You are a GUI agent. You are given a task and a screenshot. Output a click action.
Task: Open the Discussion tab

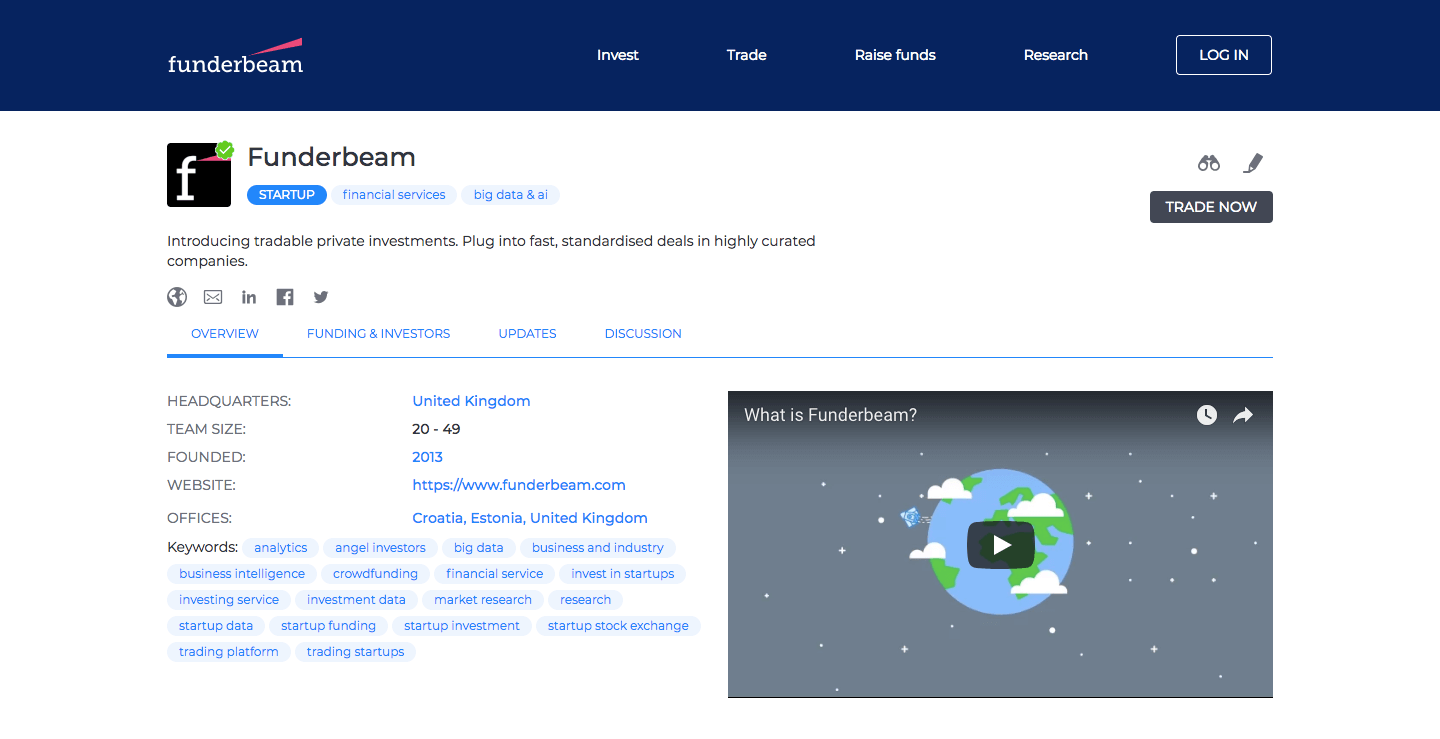[x=643, y=334]
